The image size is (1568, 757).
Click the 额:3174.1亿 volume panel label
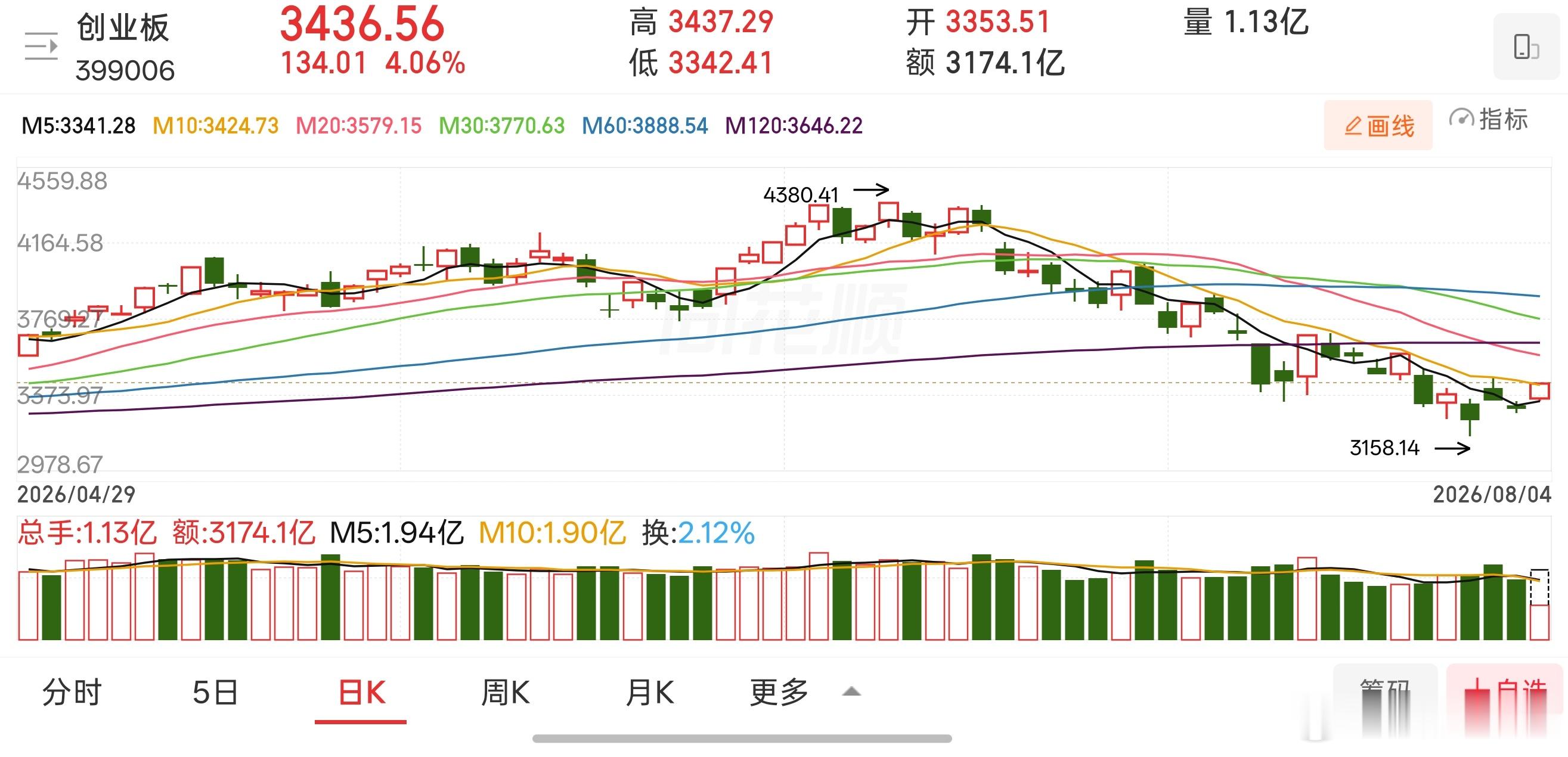coord(243,533)
